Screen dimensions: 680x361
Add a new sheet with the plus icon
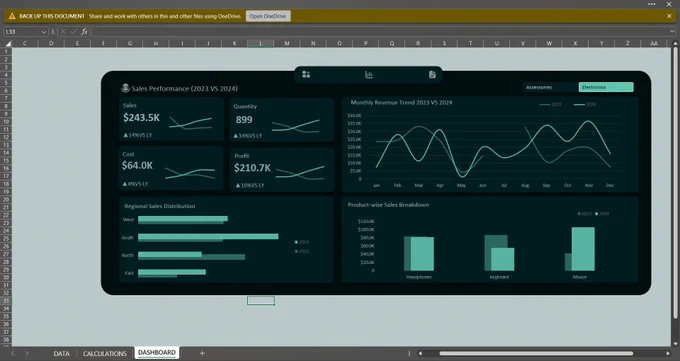(202, 353)
